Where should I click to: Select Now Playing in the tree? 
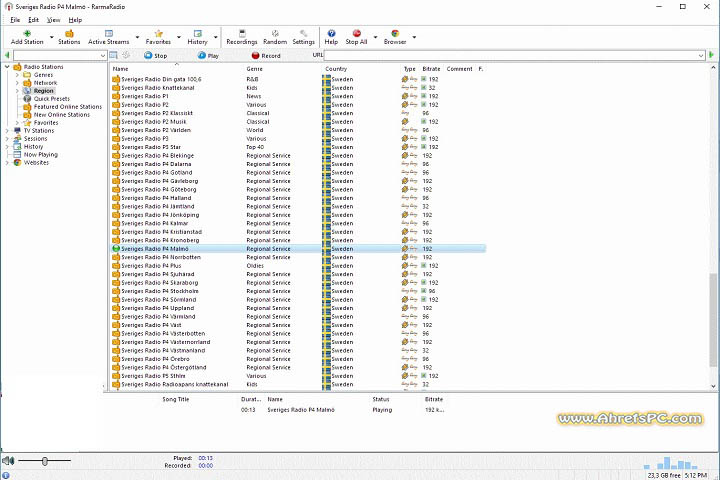[40, 155]
